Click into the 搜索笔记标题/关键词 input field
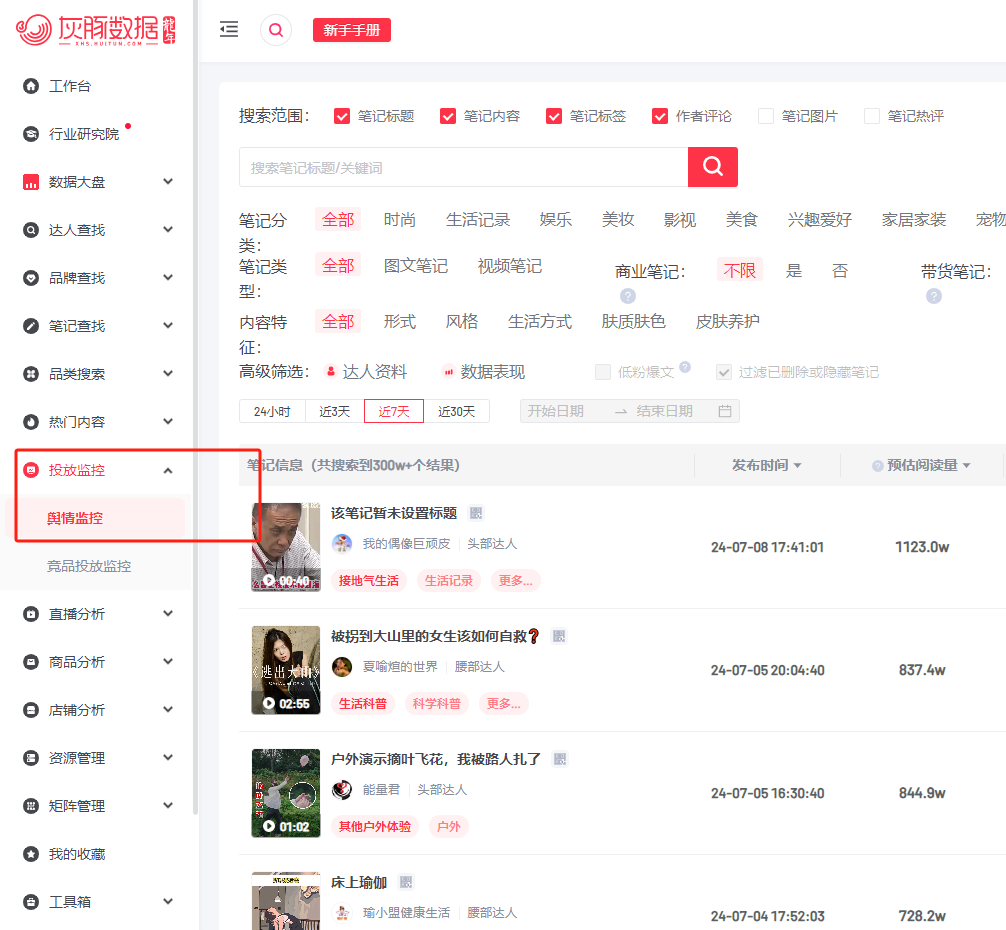The height and width of the screenshot is (930, 1006). [463, 167]
